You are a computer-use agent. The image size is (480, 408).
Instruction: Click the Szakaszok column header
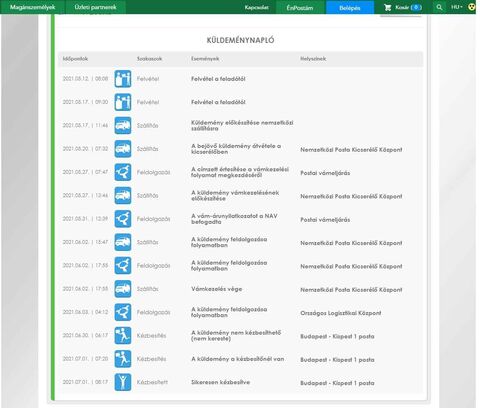click(149, 59)
